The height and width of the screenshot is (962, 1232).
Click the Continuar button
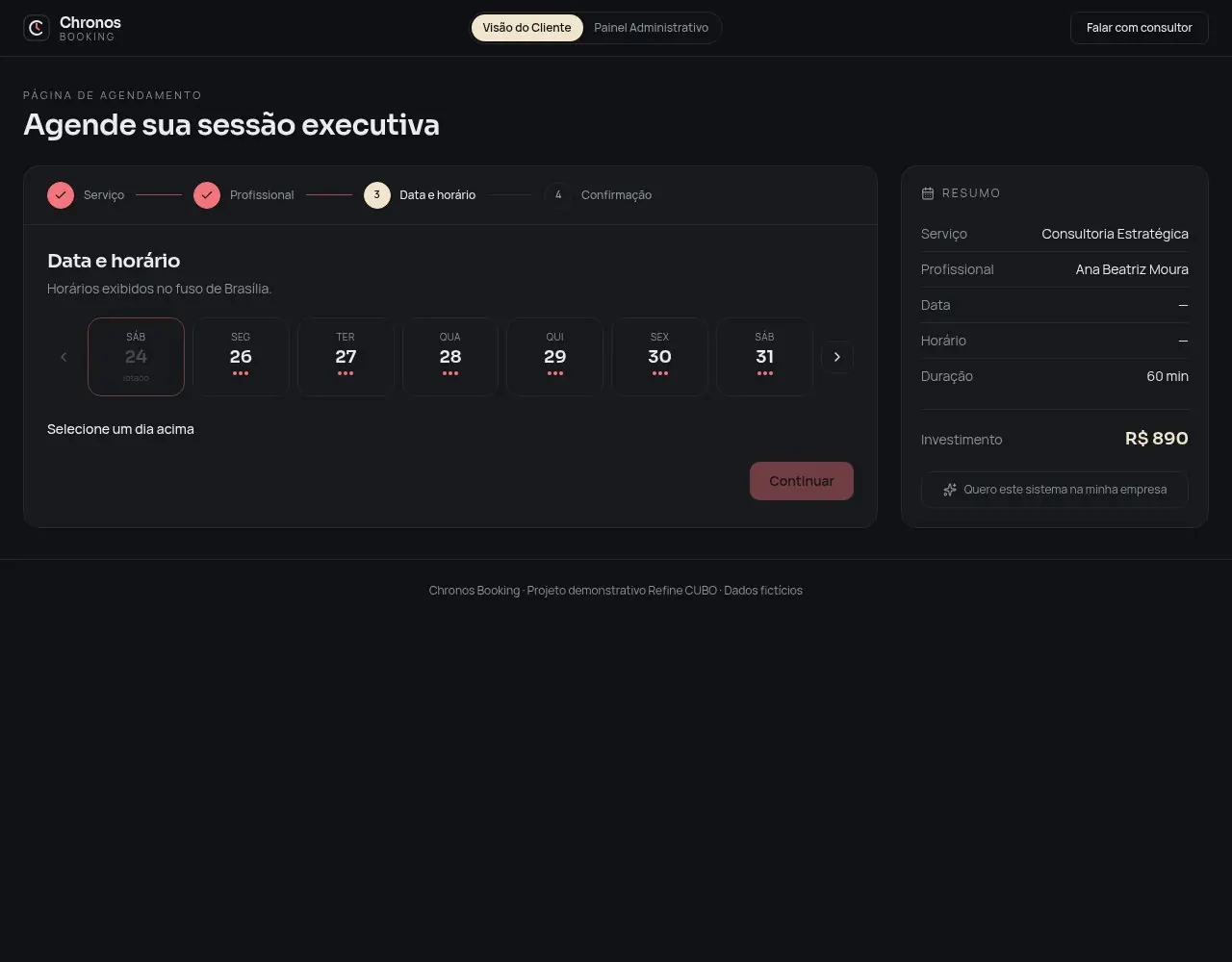coord(802,481)
